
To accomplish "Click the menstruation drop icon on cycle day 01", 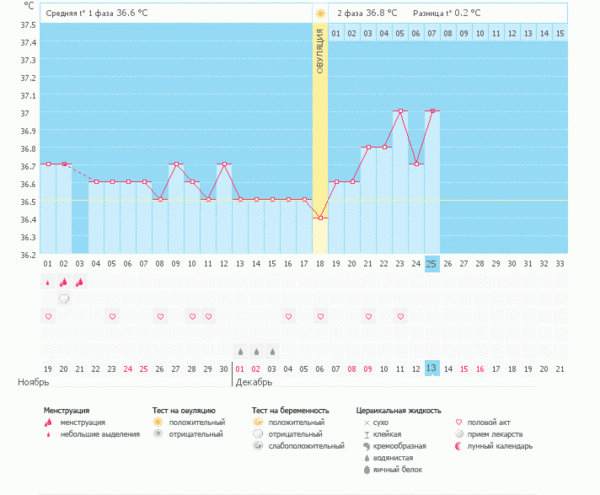I will click(47, 283).
